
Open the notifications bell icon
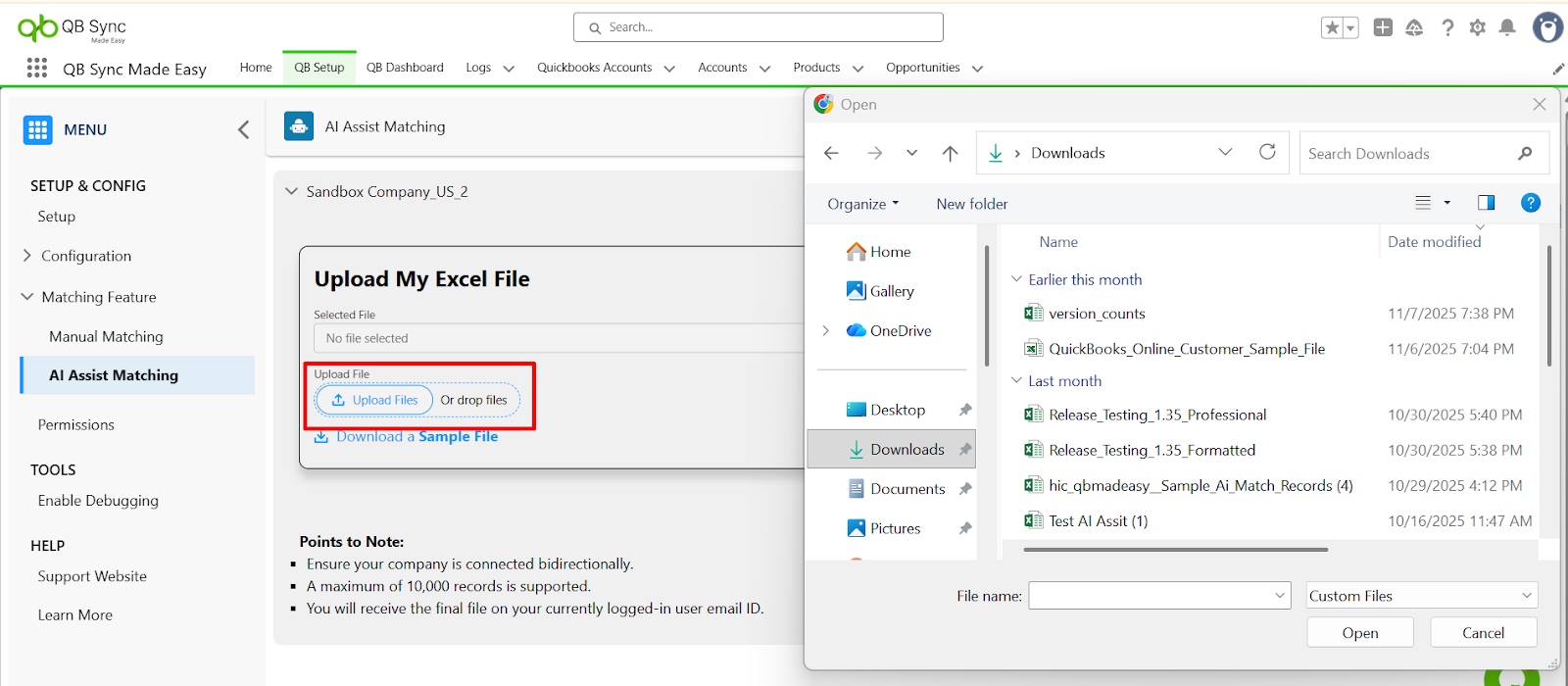pos(1507,27)
